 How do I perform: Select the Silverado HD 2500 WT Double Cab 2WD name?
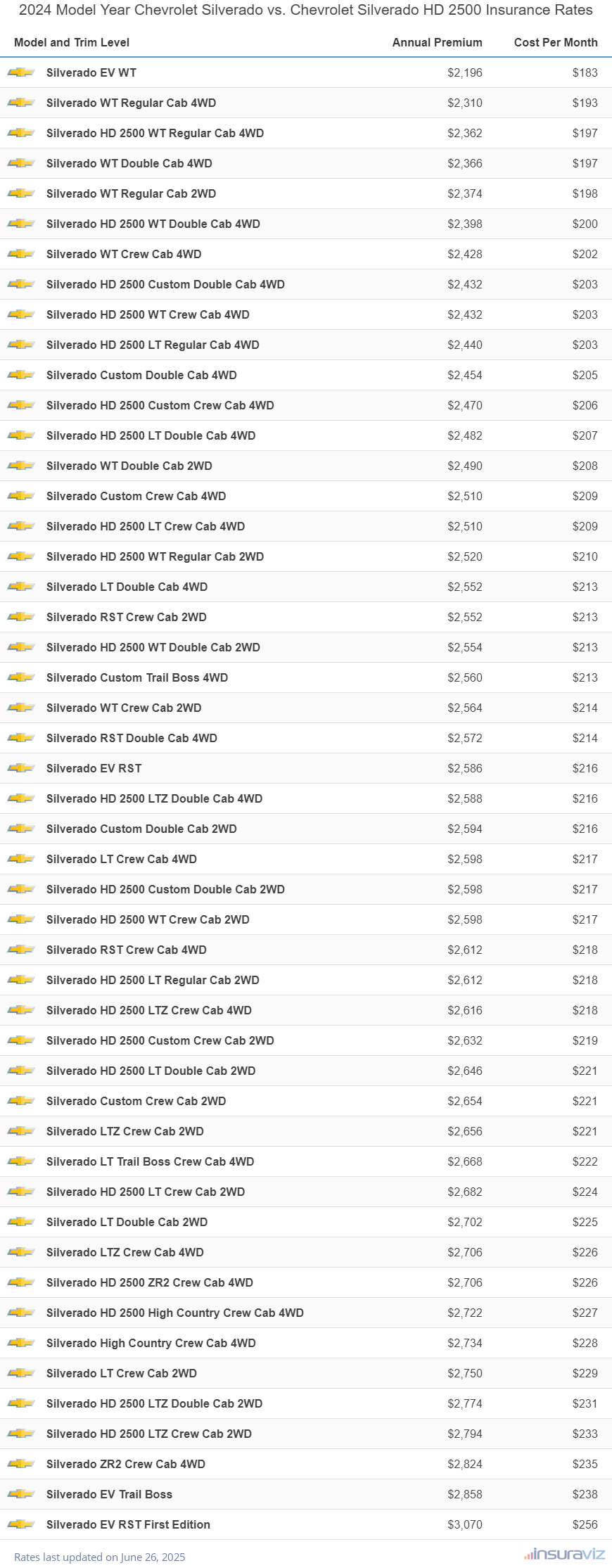point(153,647)
